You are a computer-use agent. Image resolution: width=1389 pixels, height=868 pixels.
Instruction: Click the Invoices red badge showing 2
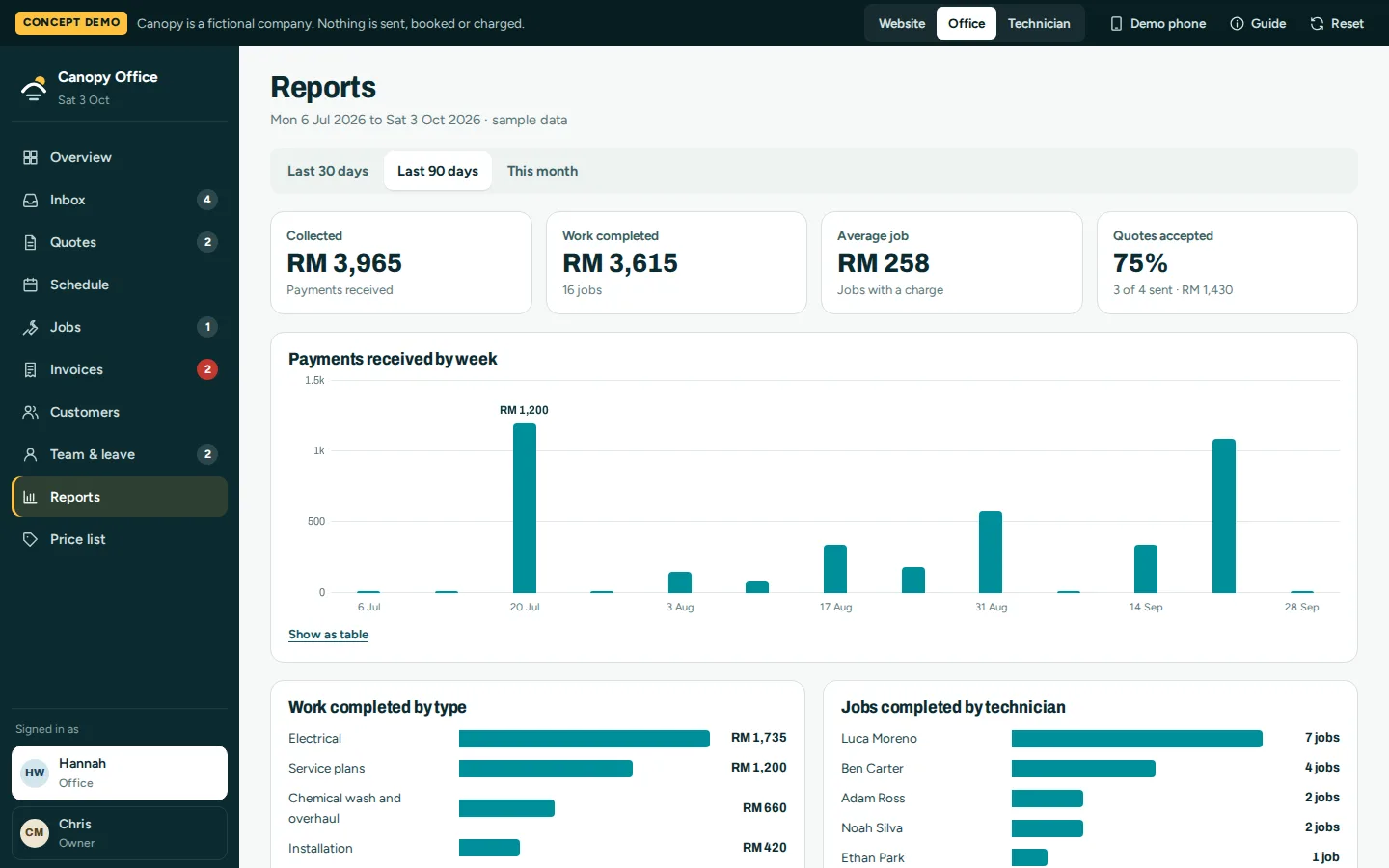(207, 369)
